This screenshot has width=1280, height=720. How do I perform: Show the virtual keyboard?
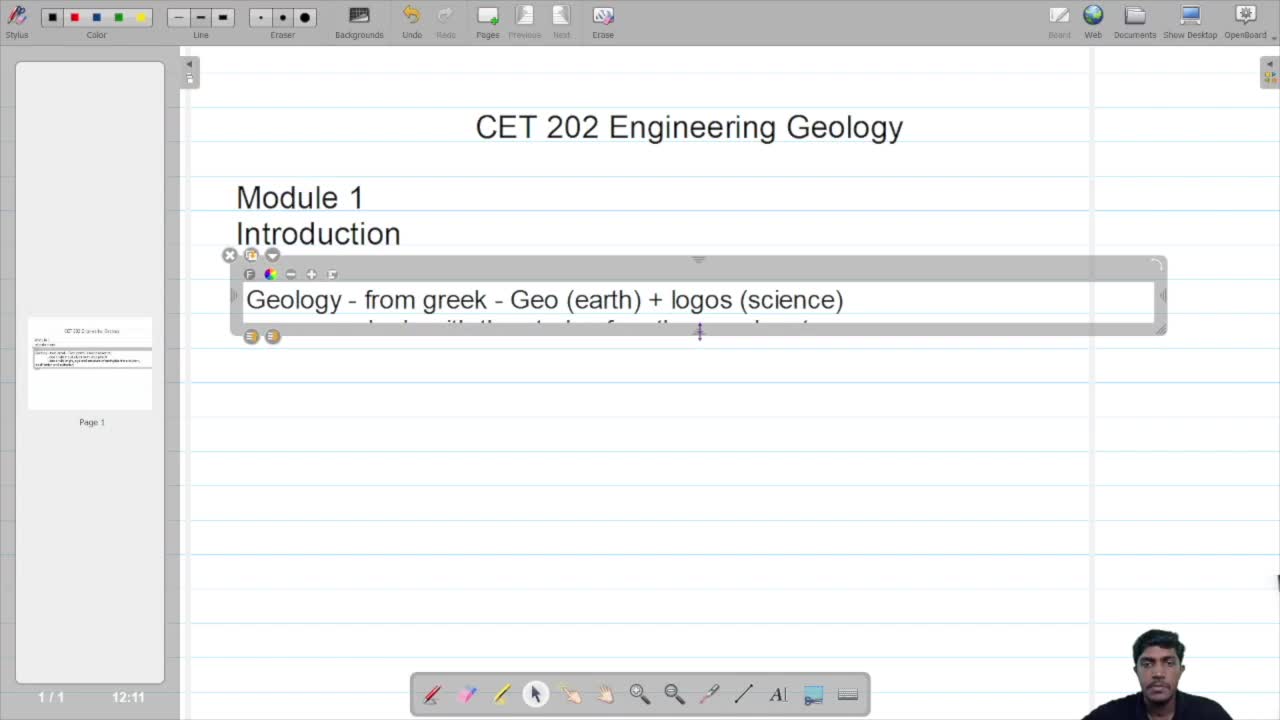click(x=848, y=694)
